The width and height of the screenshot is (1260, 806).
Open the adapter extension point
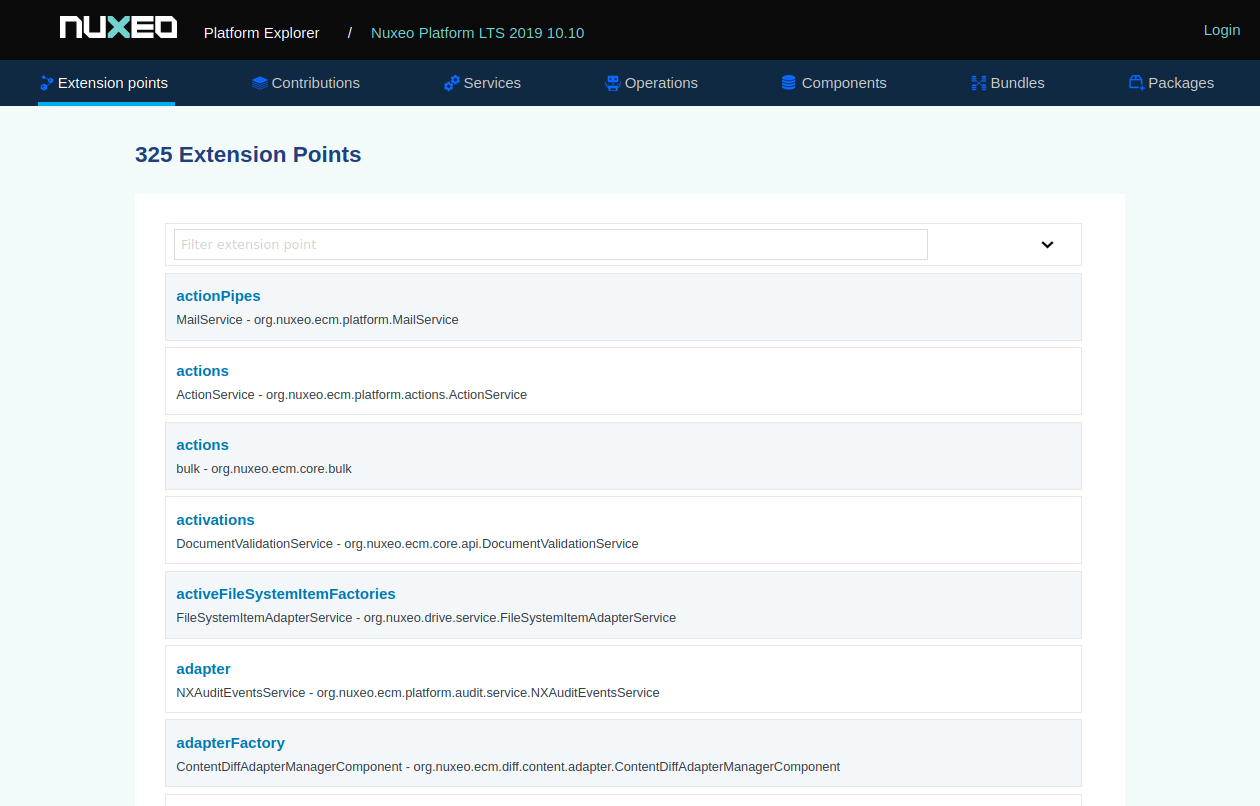[203, 669]
